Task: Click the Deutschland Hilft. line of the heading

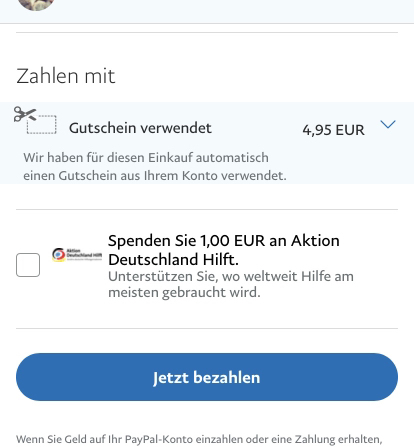Action: click(x=173, y=259)
